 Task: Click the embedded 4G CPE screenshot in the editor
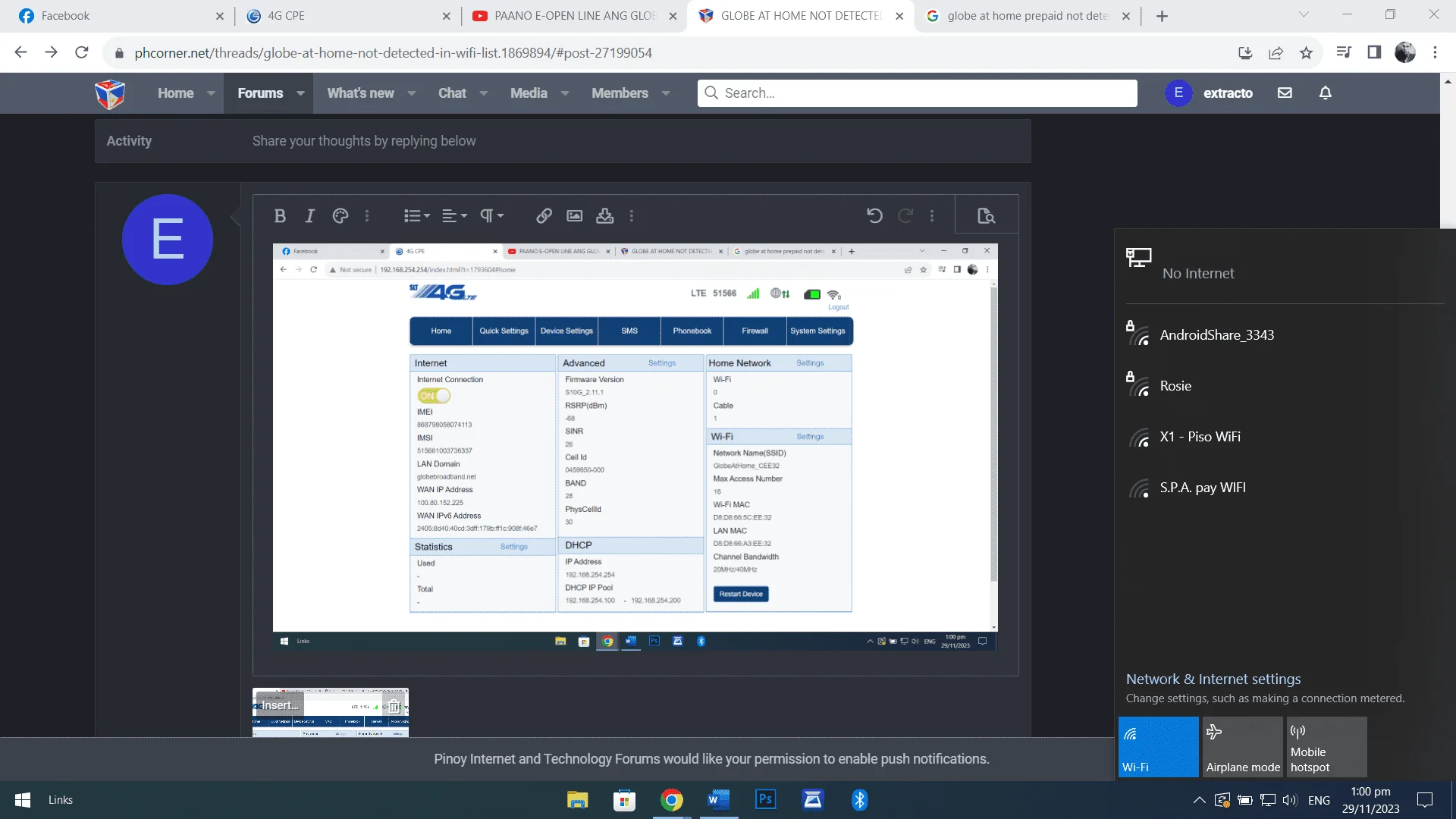[x=635, y=447]
